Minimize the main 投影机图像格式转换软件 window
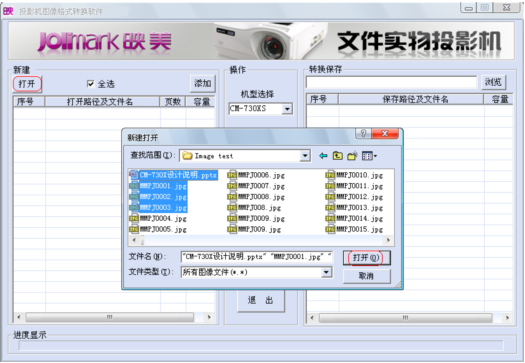The image size is (525, 363). (x=469, y=8)
